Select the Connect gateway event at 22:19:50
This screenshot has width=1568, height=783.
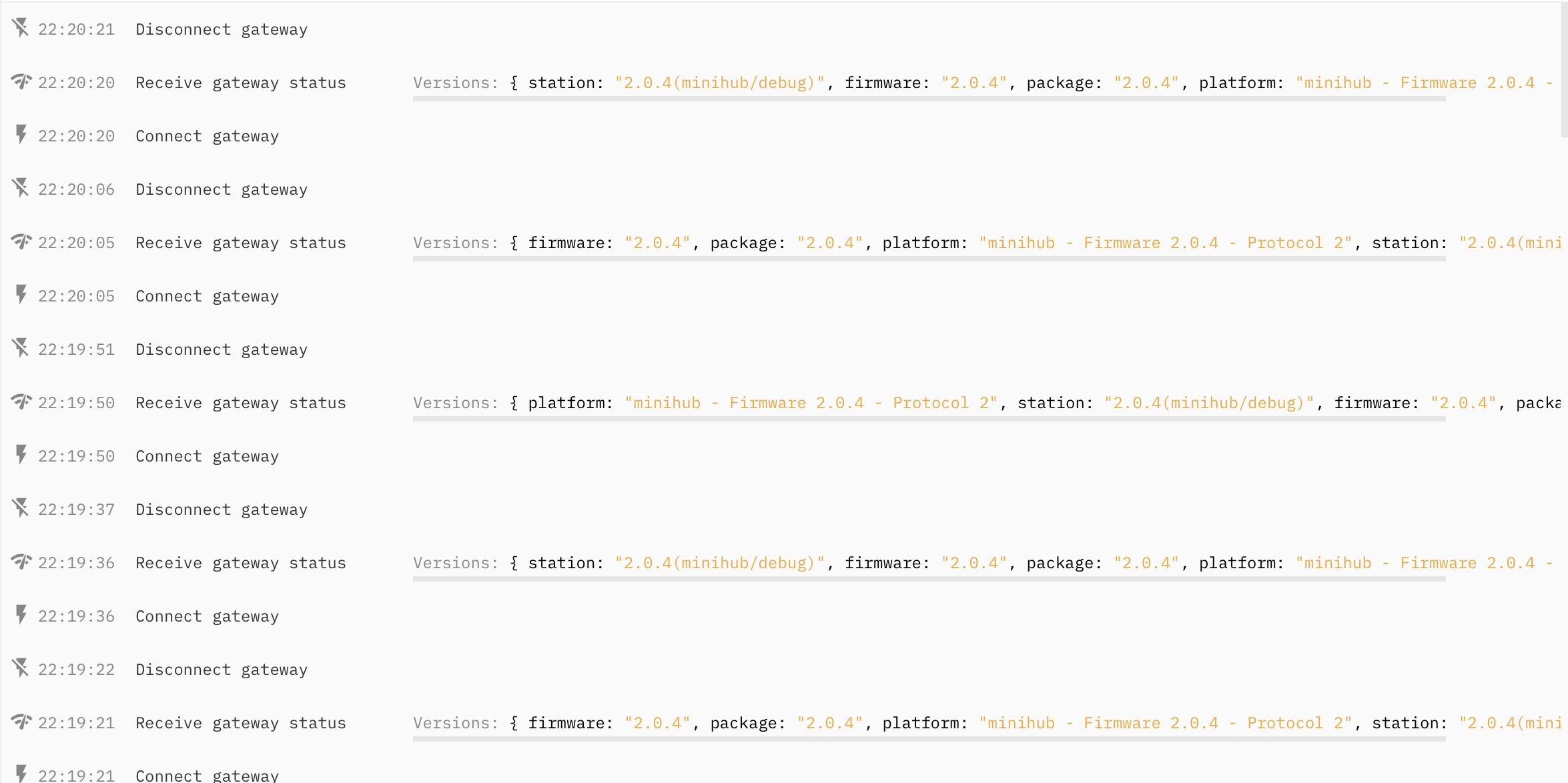207,457
